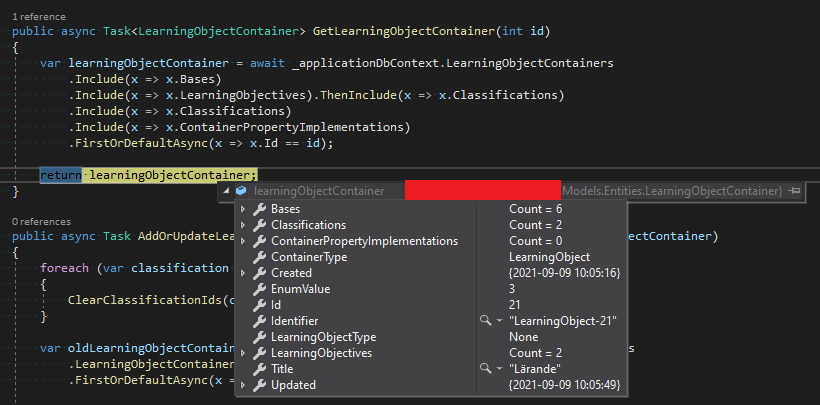
Task: Click the blue object cube icon in datatip header
Action: tap(241, 191)
